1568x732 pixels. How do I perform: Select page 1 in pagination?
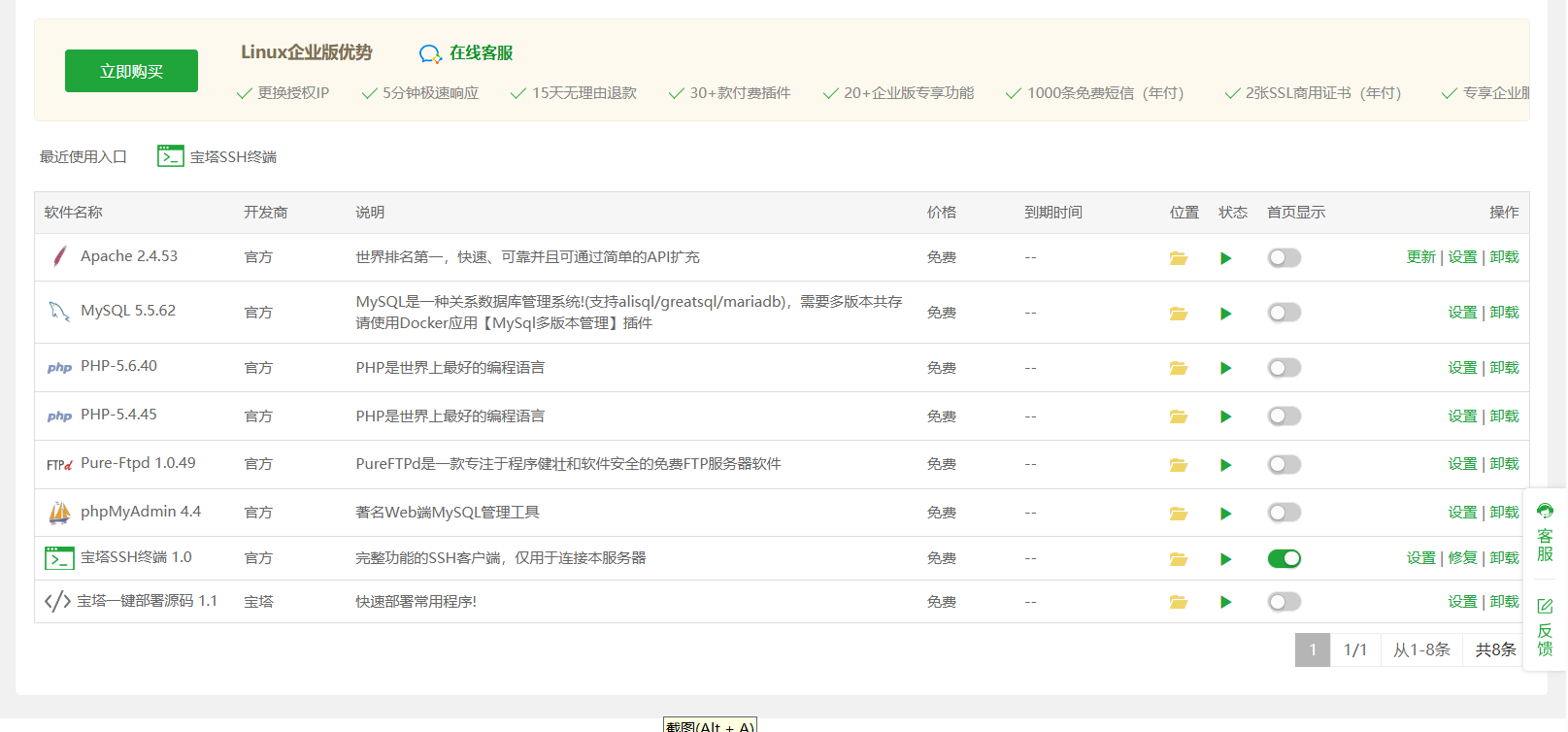1313,650
